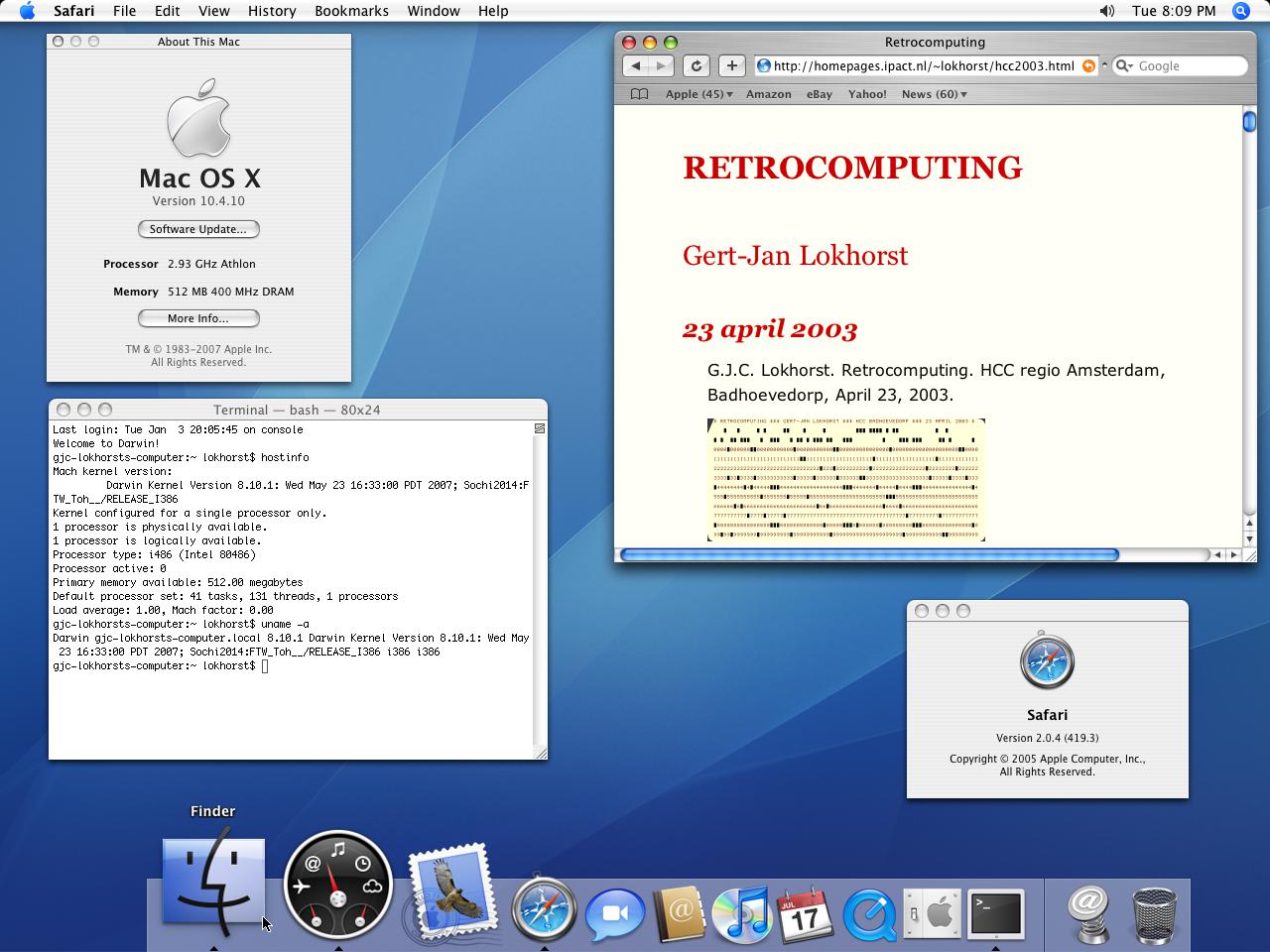Open the Apple menu
Viewport: 1270px width, 952px height.
(x=27, y=11)
